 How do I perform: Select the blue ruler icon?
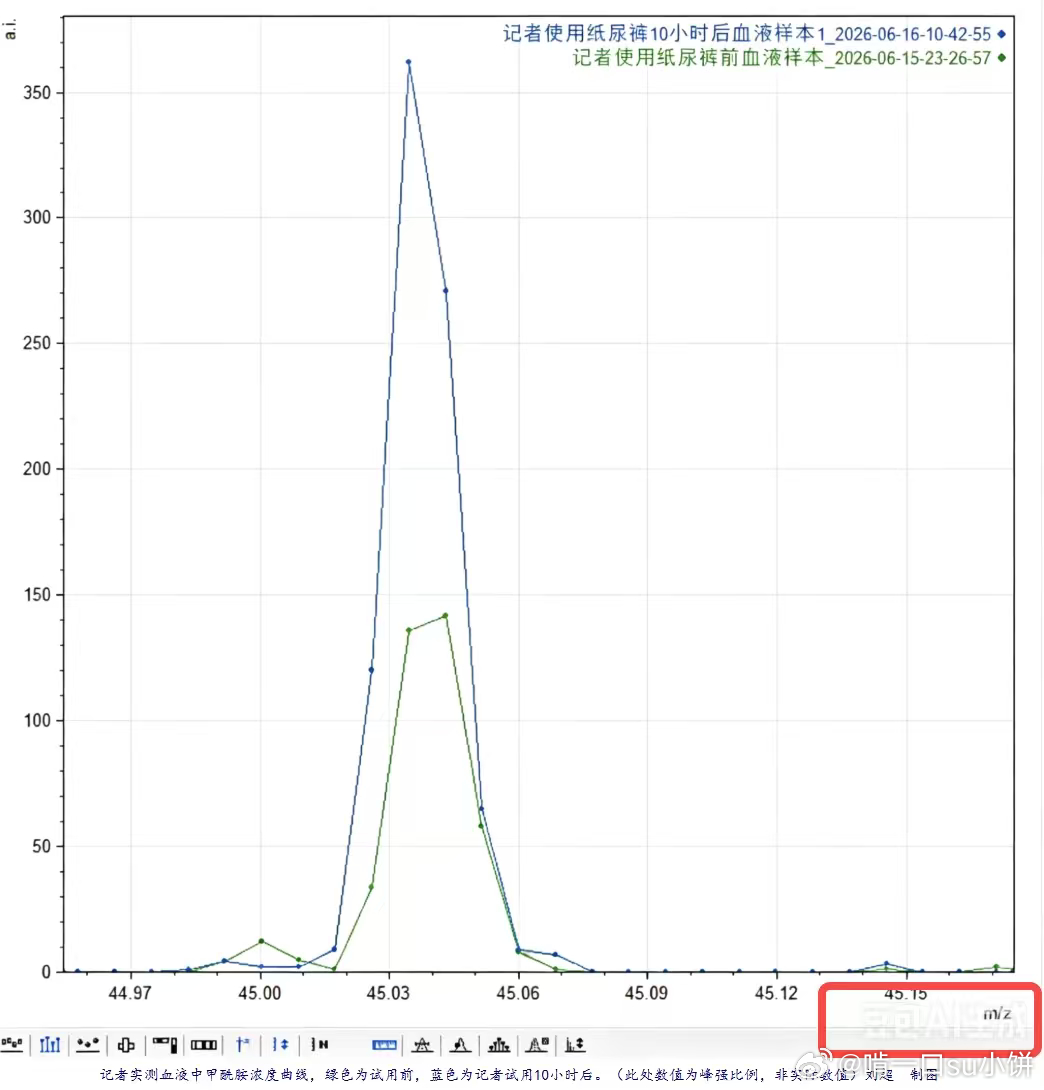(x=384, y=1044)
